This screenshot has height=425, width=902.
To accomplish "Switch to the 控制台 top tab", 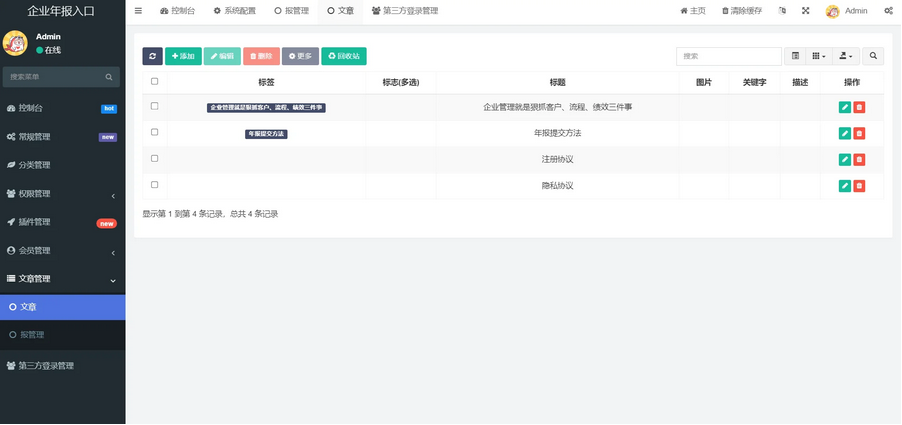I will pyautogui.click(x=177, y=11).
